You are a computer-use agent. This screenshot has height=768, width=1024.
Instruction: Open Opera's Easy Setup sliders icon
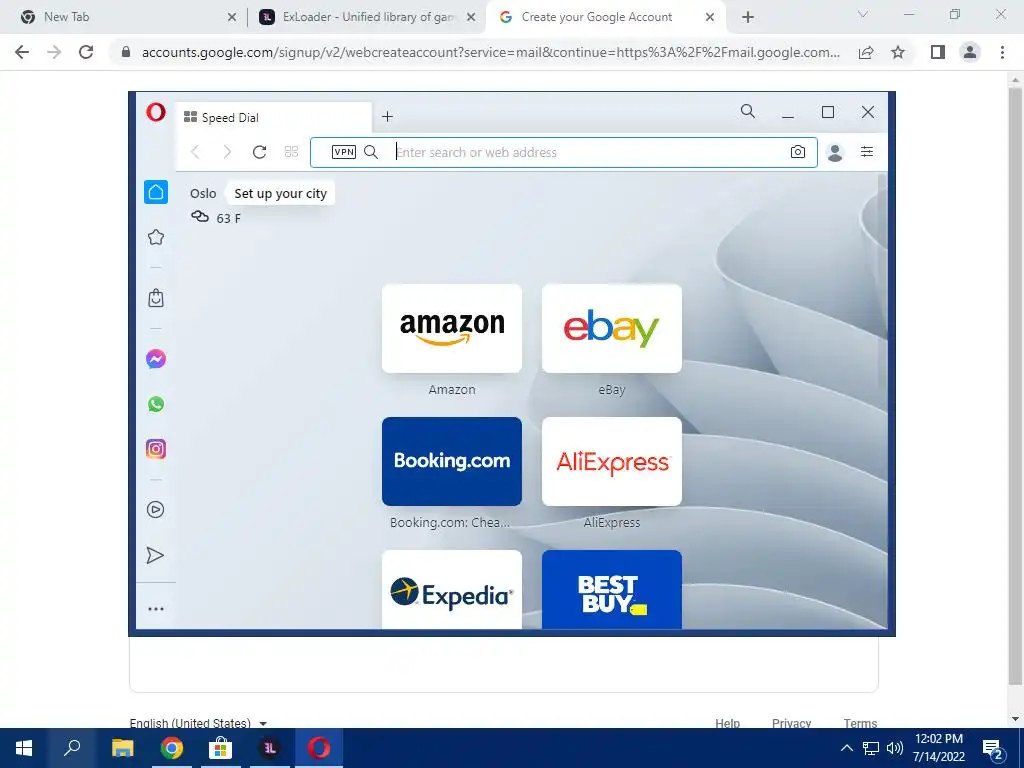867,152
